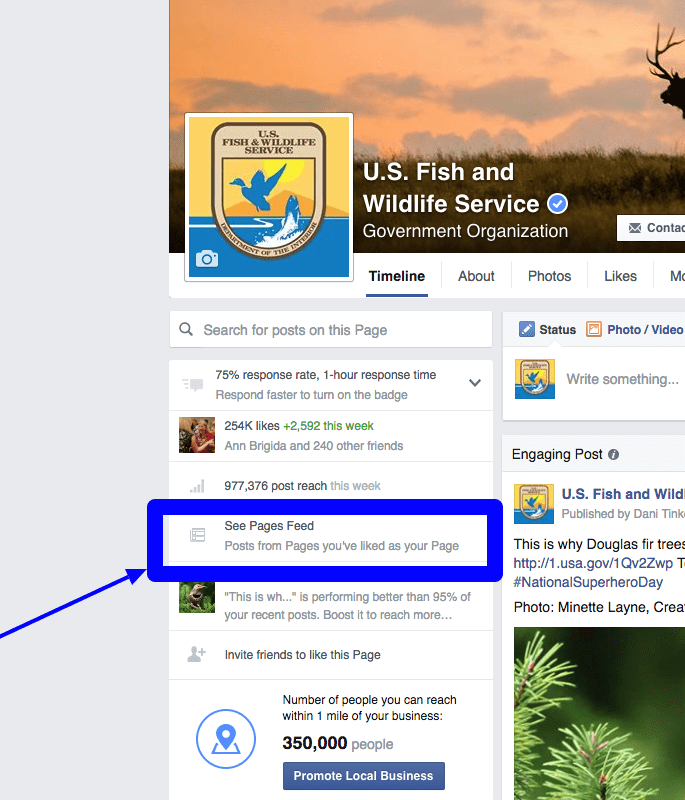
Task: Select the Status composer tab
Action: (x=547, y=330)
